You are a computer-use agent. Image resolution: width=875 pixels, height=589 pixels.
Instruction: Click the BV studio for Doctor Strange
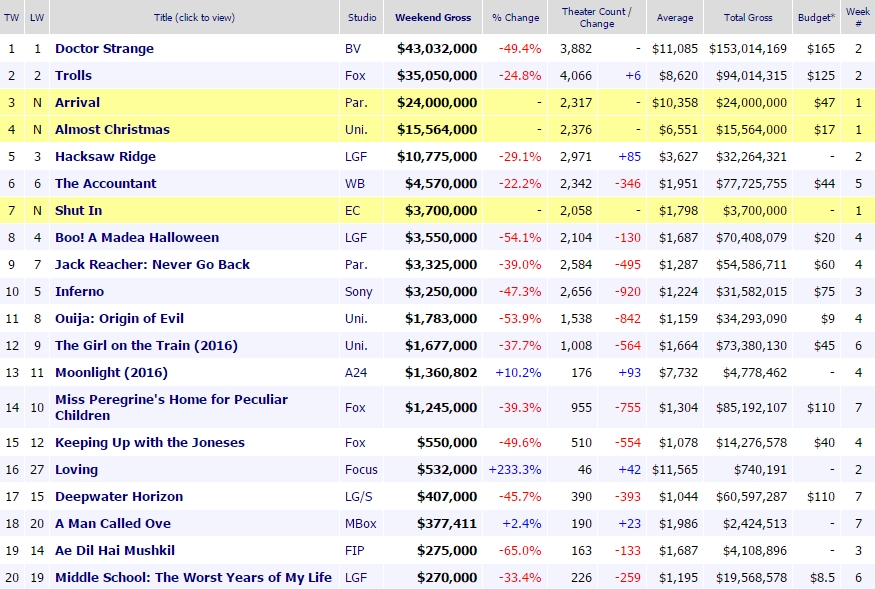coord(353,49)
